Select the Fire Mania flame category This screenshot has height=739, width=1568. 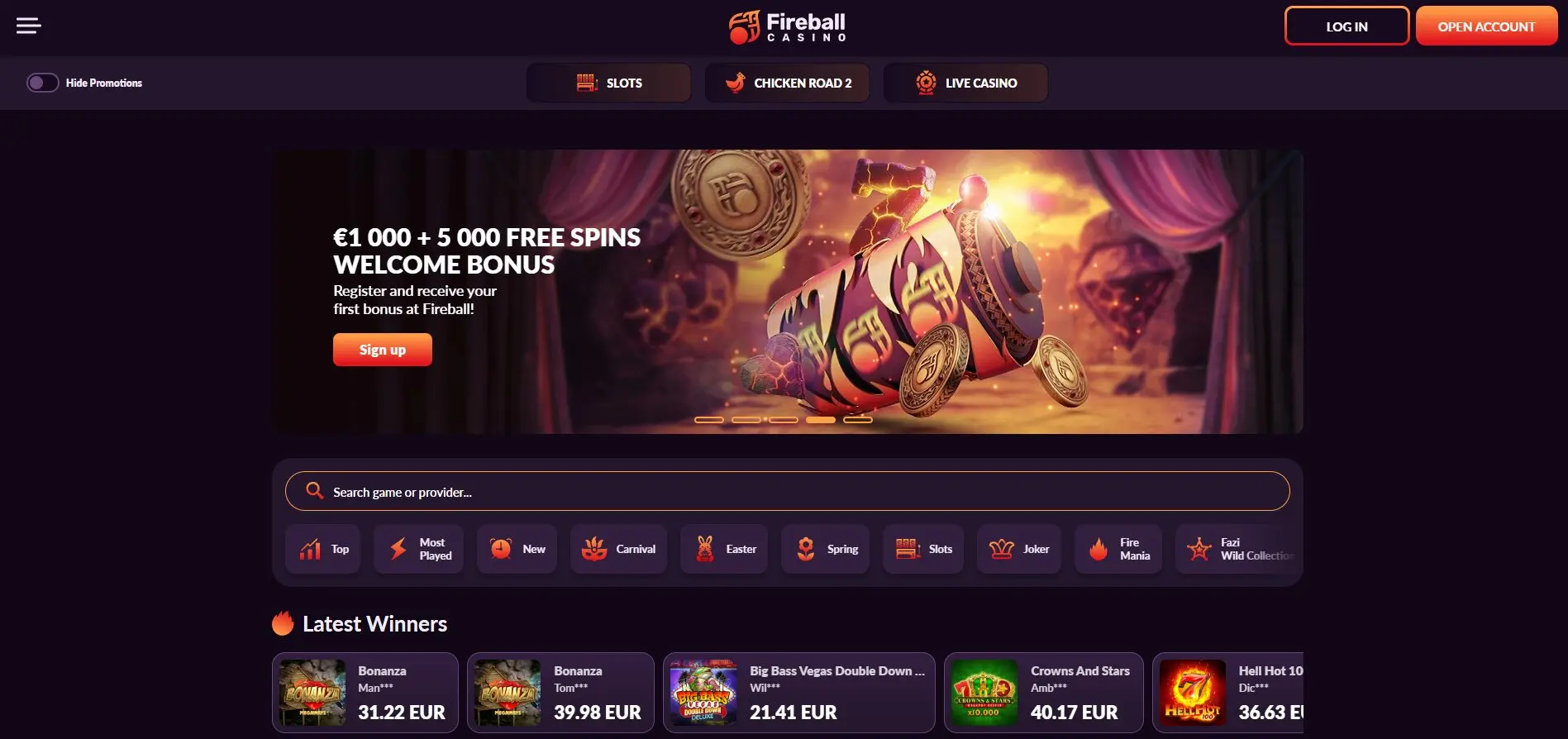pyautogui.click(x=1118, y=549)
